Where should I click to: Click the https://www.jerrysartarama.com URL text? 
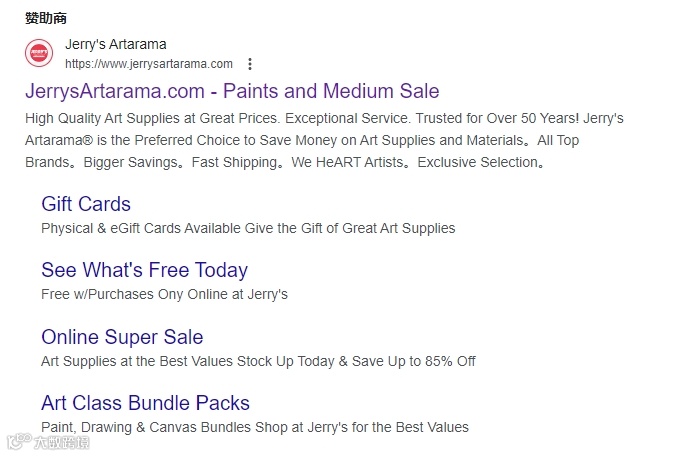tap(148, 64)
